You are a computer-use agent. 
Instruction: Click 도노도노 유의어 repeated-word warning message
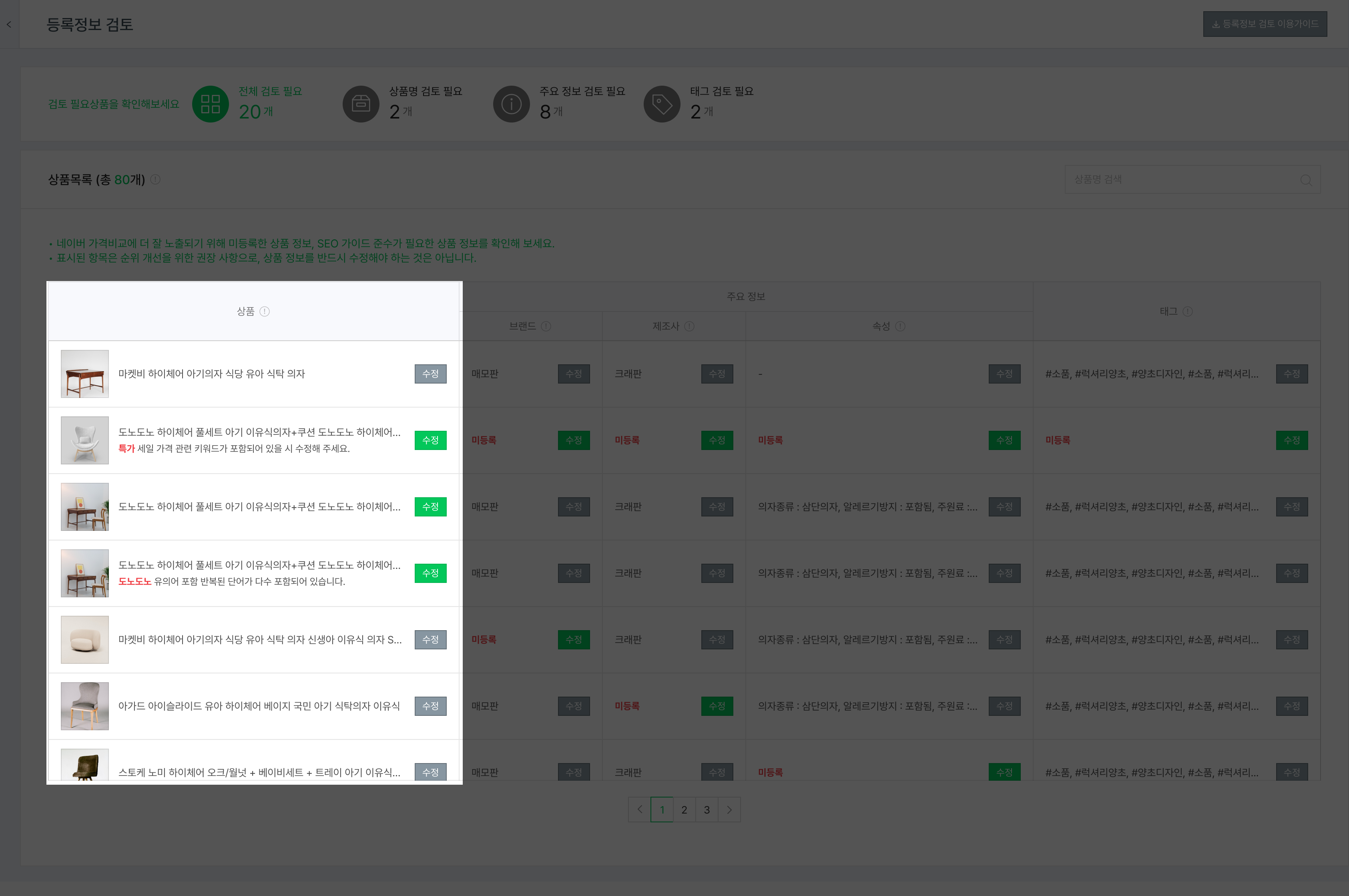click(x=231, y=581)
